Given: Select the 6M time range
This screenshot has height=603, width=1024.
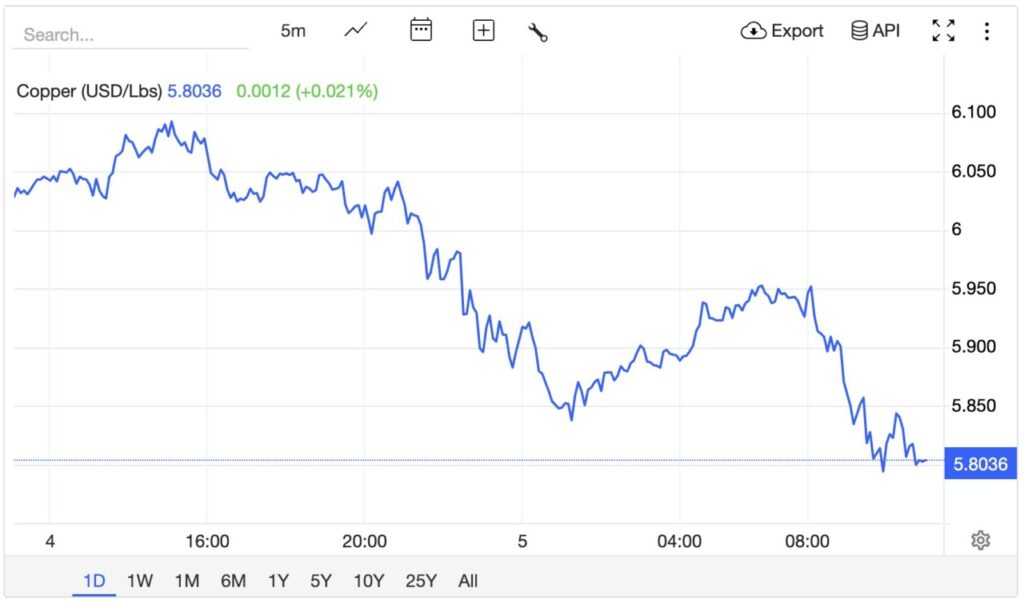Looking at the screenshot, I should point(233,580).
